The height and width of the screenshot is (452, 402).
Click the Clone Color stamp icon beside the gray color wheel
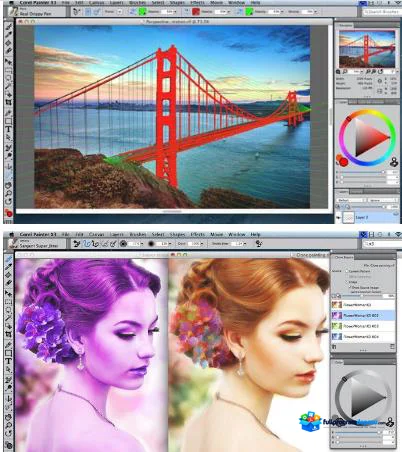(390, 422)
